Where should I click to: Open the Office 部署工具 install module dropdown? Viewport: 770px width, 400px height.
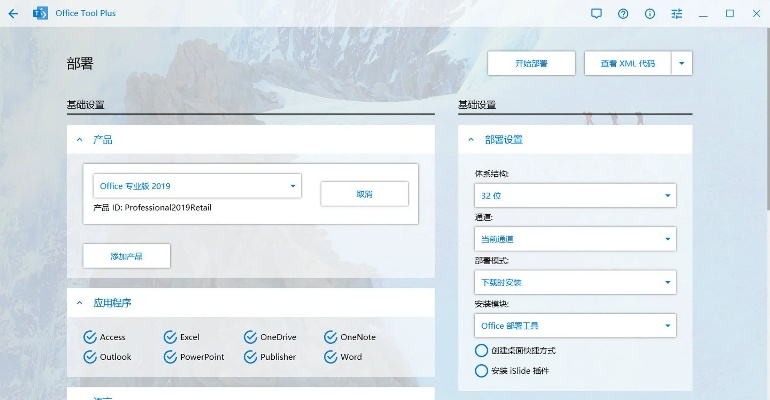point(575,325)
